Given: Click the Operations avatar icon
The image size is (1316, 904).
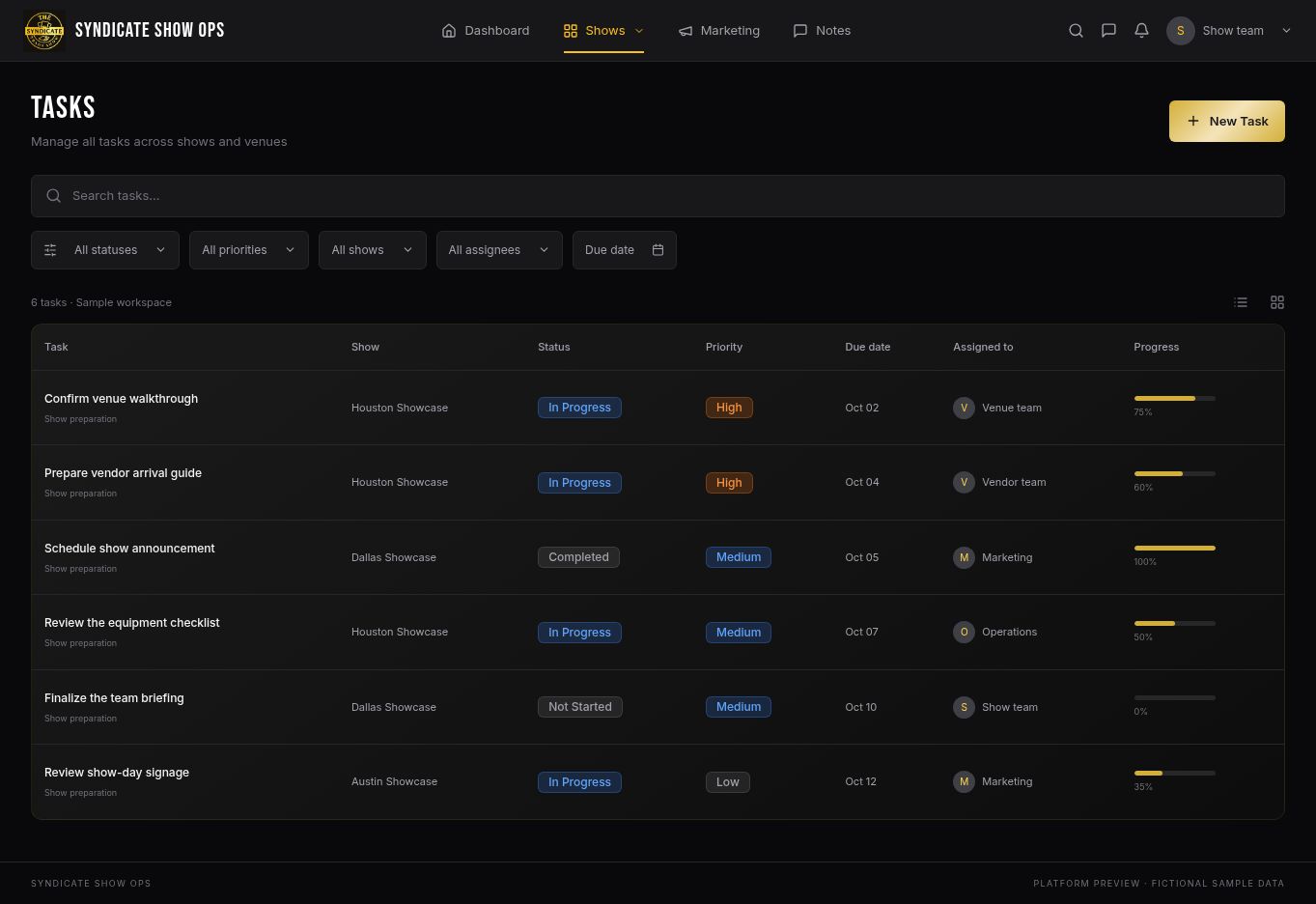Looking at the screenshot, I should [x=964, y=632].
